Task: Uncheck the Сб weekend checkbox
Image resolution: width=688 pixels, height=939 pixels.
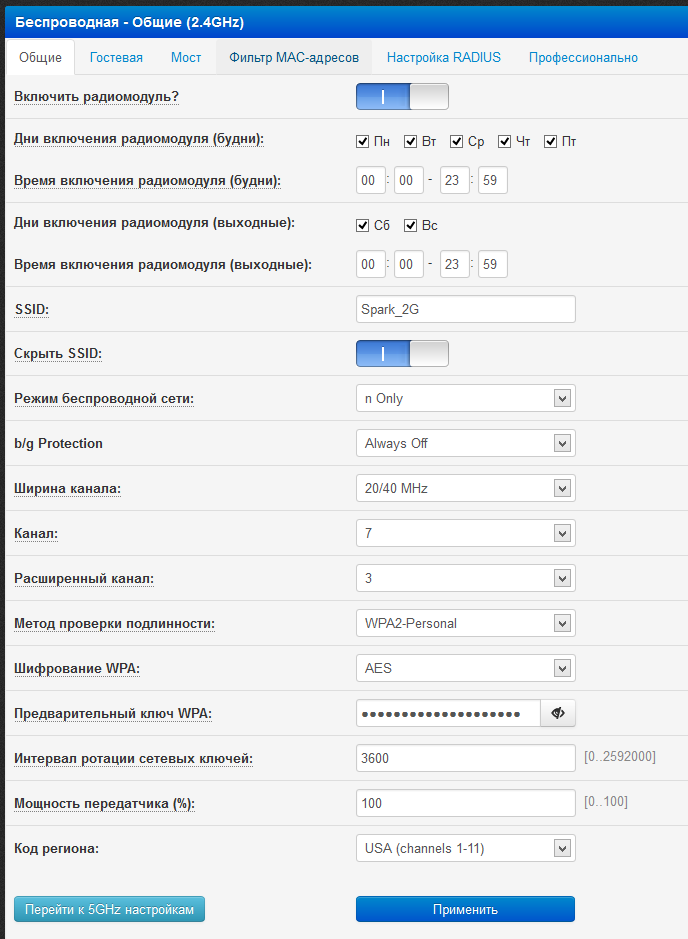Action: tap(363, 226)
